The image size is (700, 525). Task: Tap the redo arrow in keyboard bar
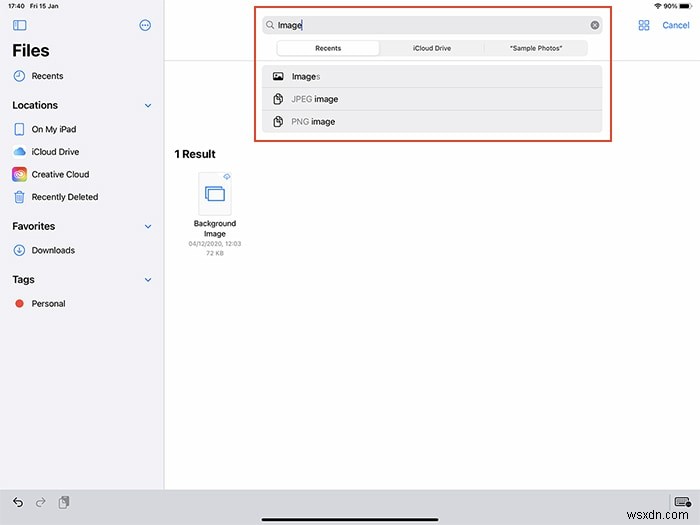(x=41, y=503)
